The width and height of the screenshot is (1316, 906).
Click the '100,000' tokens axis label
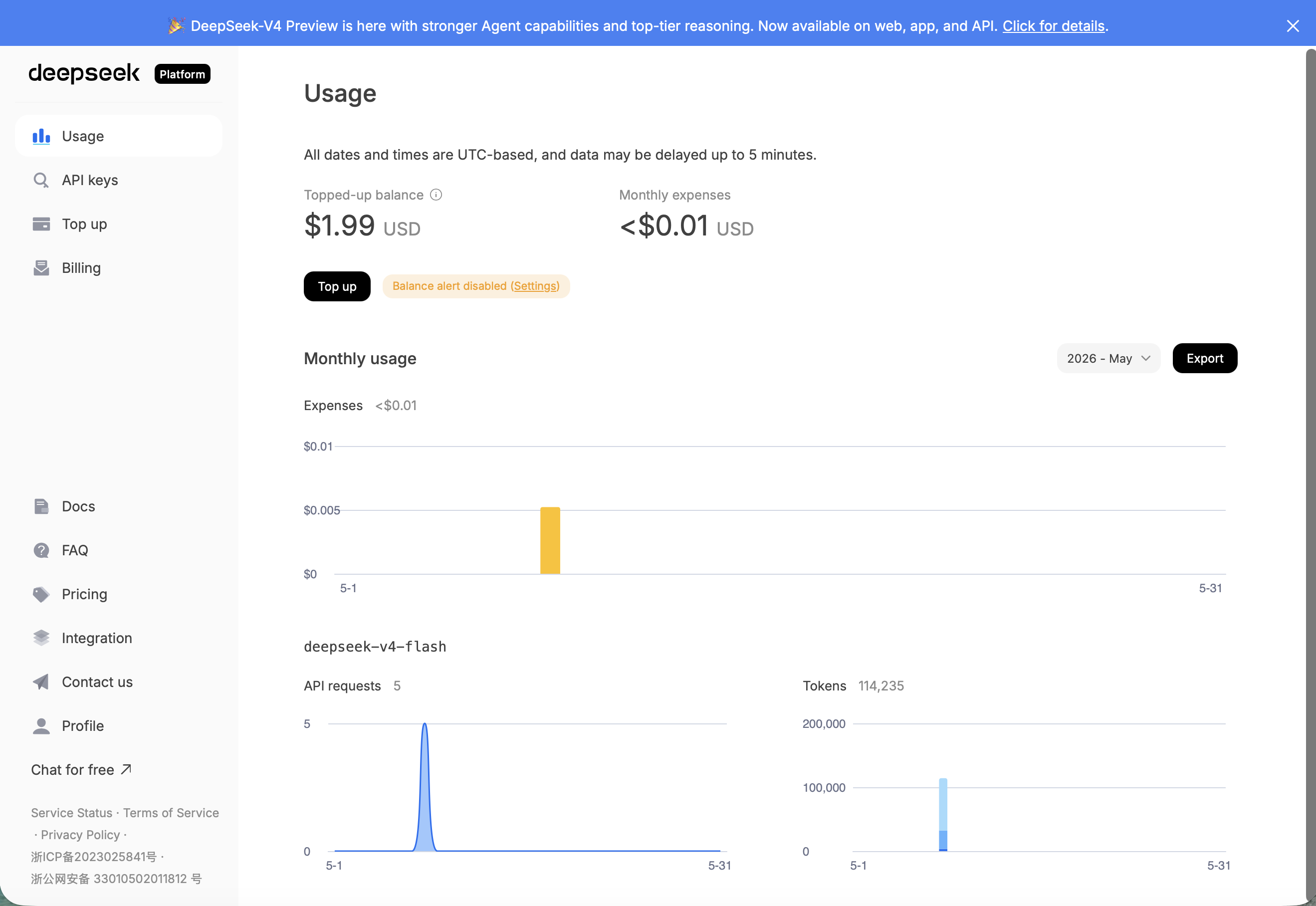coord(824,787)
